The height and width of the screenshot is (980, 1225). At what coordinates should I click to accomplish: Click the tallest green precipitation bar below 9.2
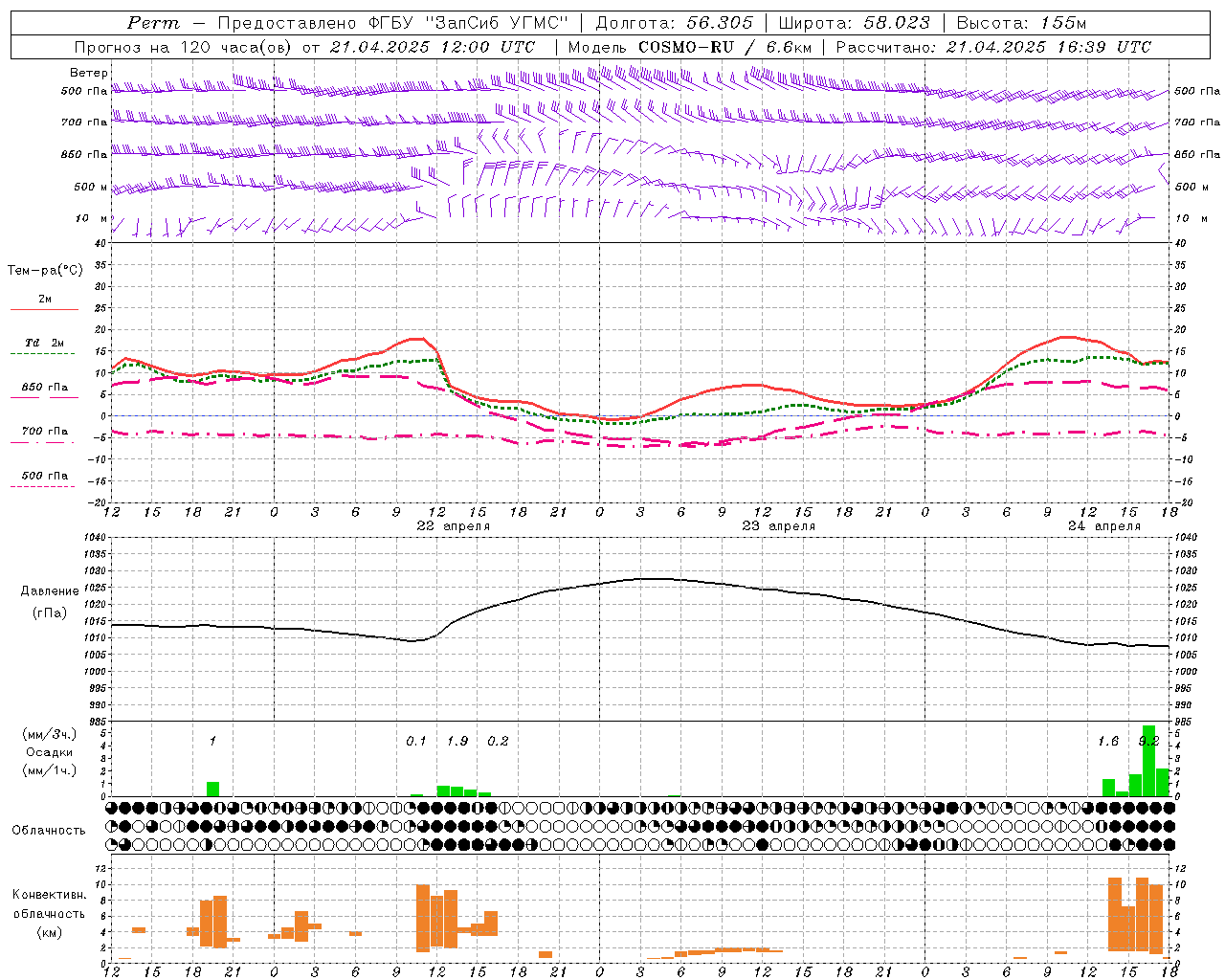[1148, 761]
